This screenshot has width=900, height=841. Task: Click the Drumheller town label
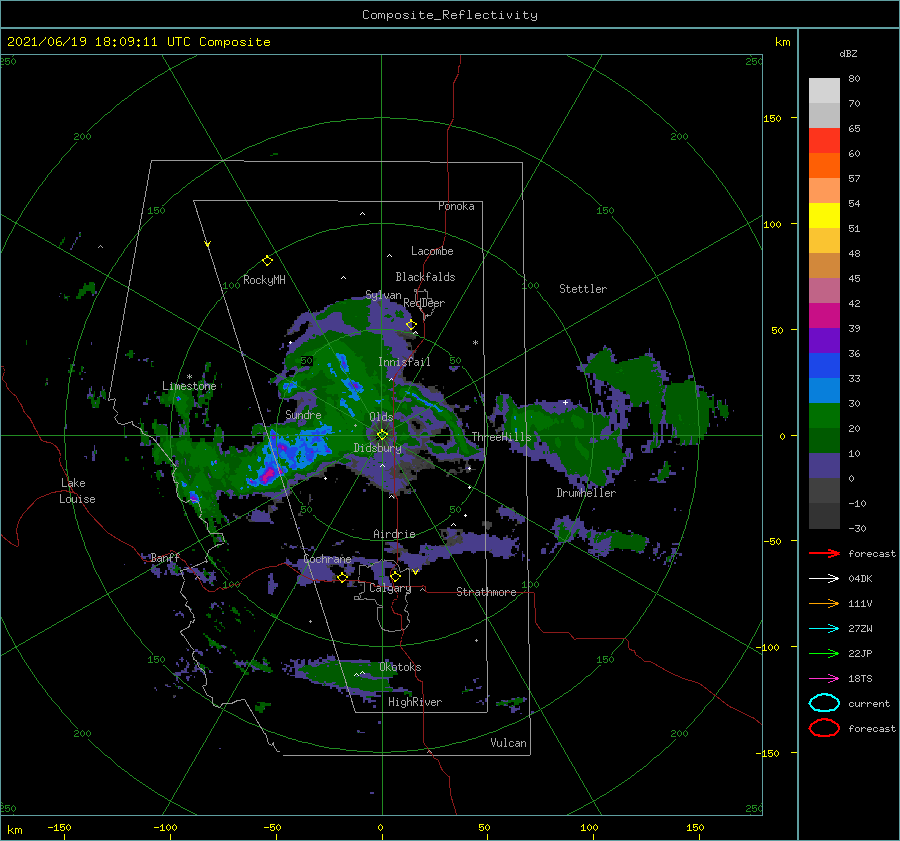tap(586, 493)
